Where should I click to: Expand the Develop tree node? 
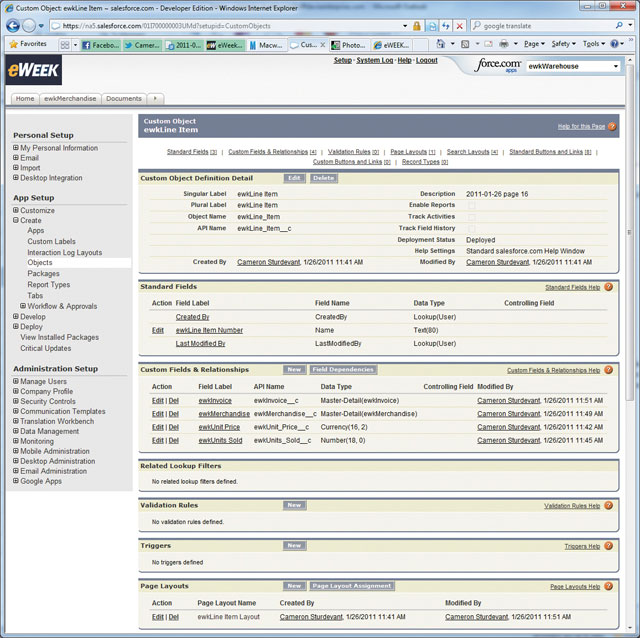(16, 316)
